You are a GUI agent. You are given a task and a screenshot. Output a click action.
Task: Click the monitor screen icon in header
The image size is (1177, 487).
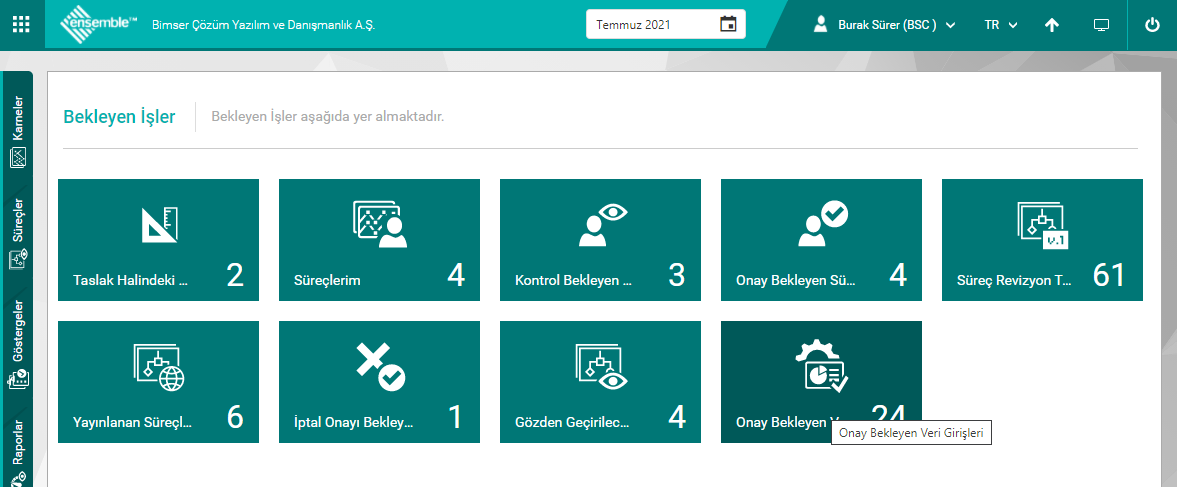point(1101,25)
